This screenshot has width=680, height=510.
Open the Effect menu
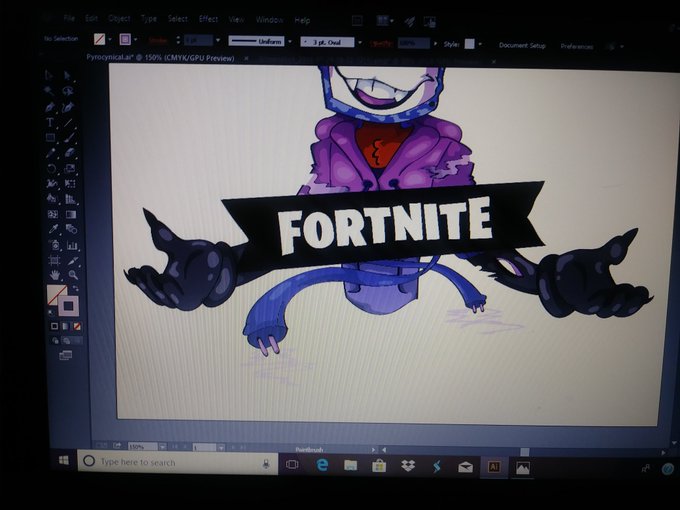click(208, 19)
